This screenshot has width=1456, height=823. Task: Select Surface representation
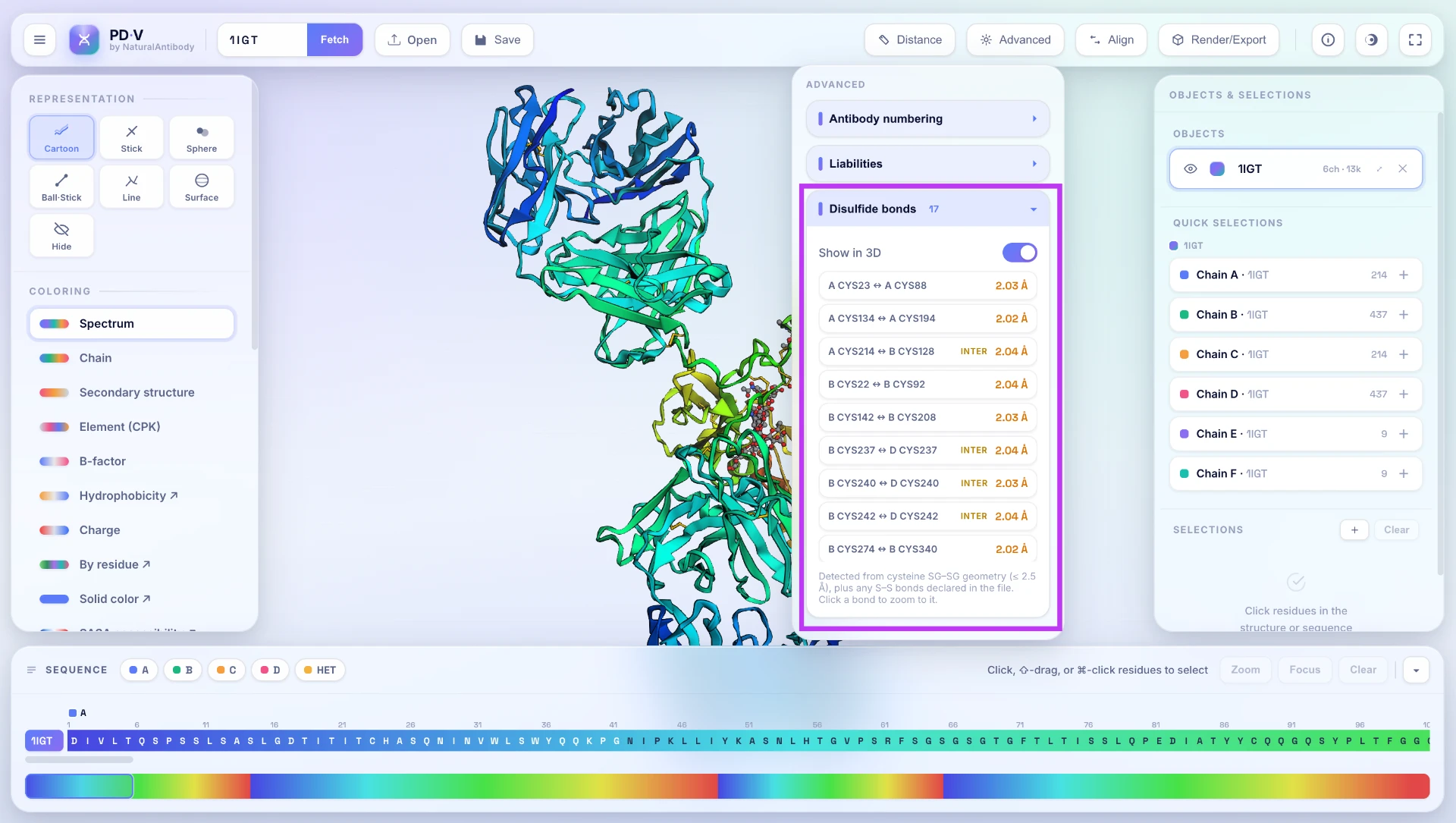[202, 187]
